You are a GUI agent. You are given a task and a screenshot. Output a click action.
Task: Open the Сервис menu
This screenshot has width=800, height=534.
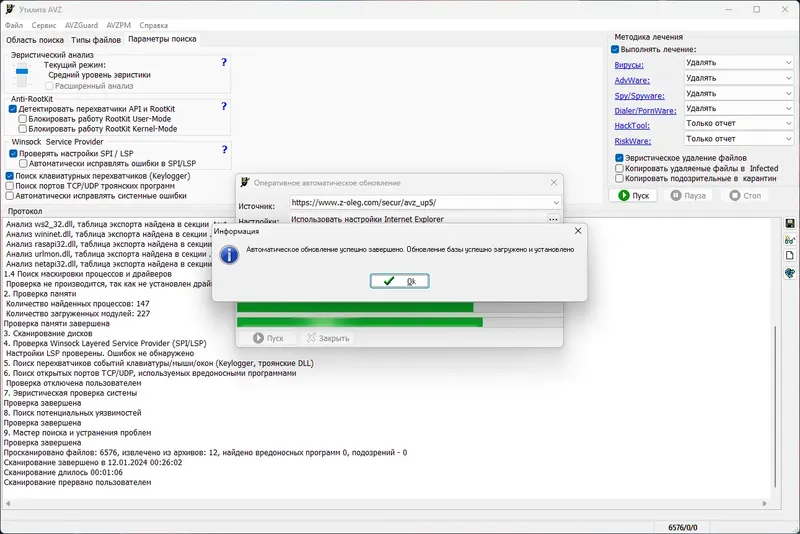[x=44, y=25]
